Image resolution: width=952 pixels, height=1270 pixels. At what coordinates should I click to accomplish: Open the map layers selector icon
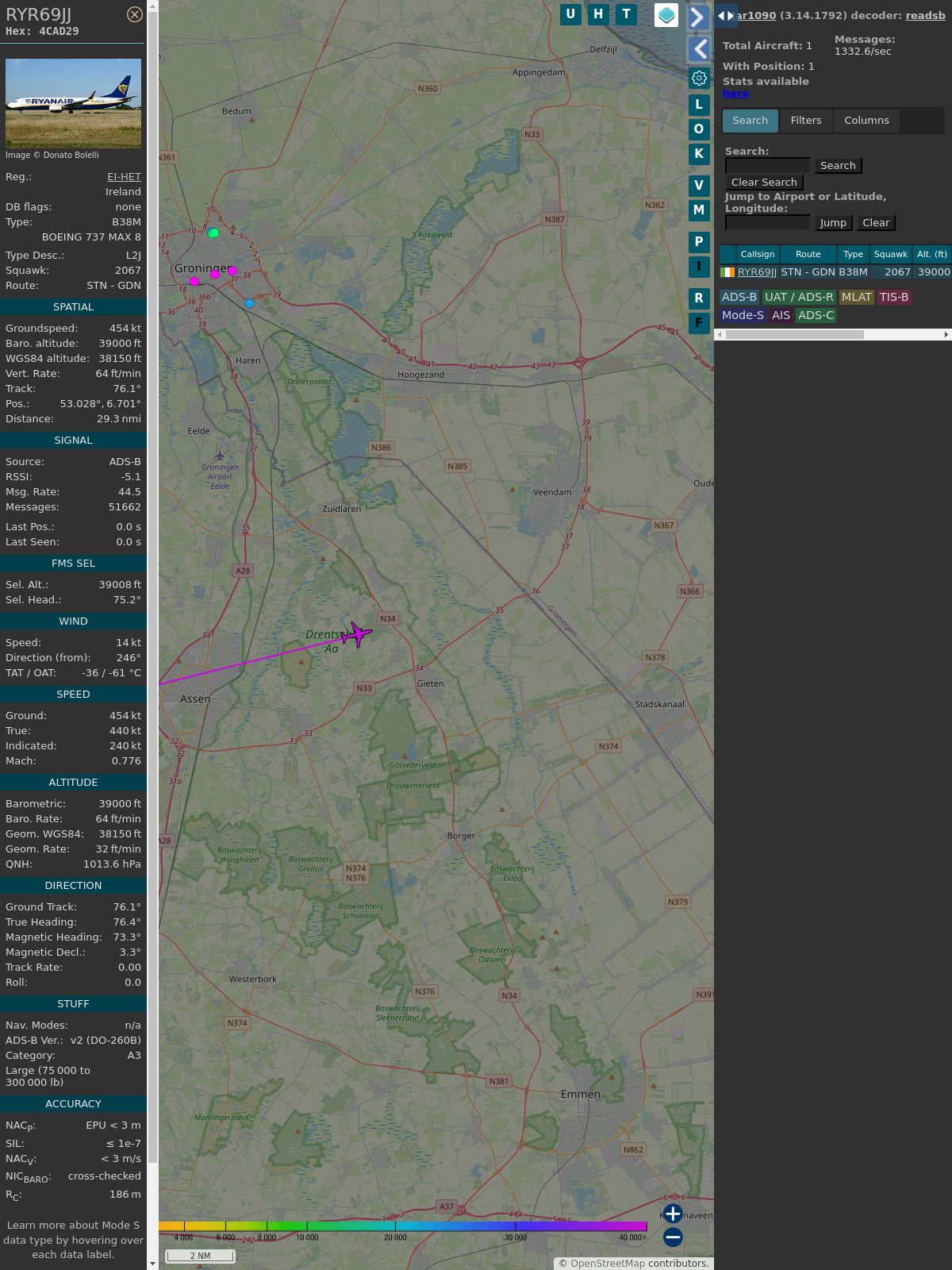[666, 15]
